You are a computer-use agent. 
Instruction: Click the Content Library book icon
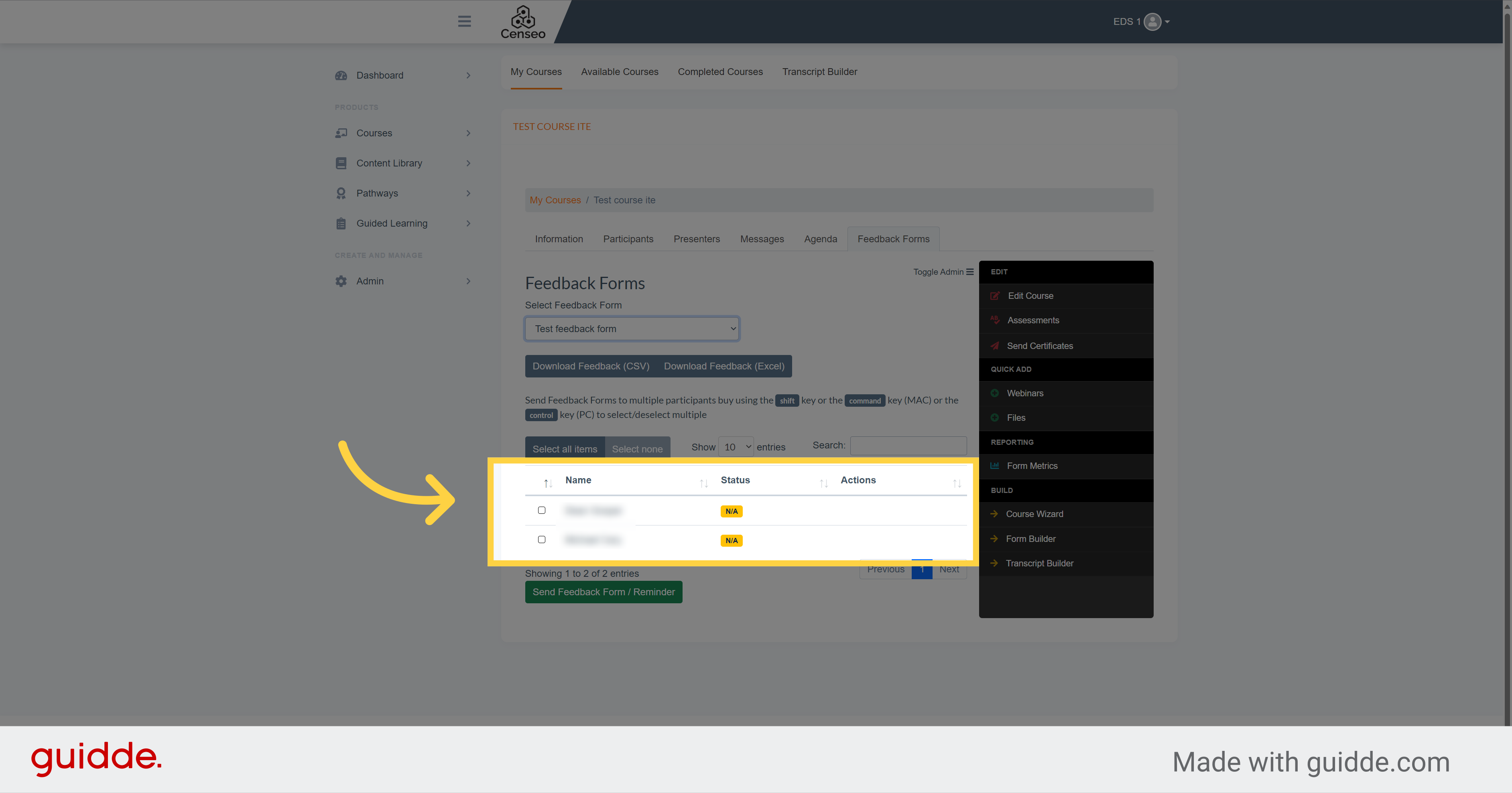(341, 163)
